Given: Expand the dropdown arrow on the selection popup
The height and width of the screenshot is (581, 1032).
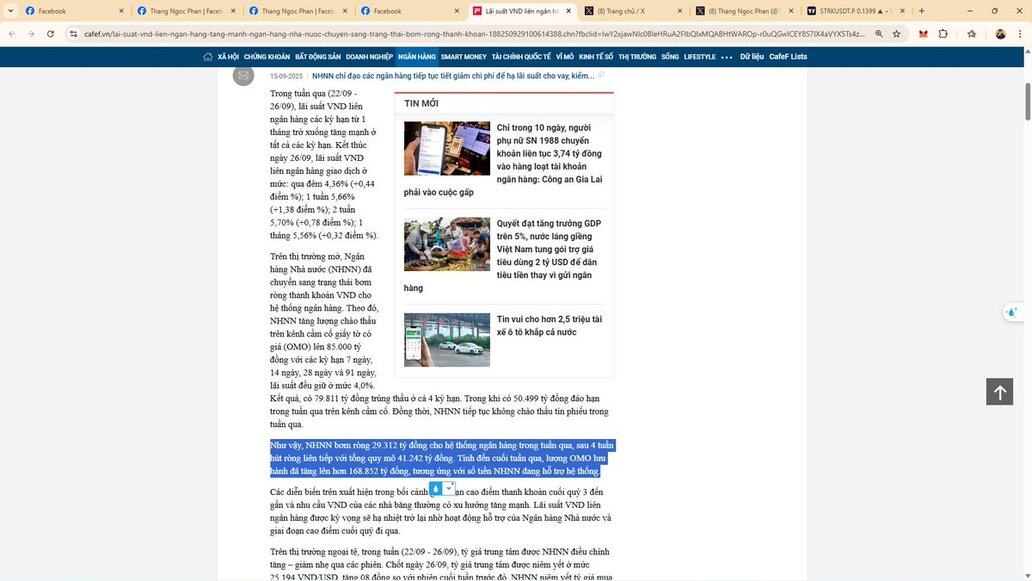Looking at the screenshot, I should 449,489.
